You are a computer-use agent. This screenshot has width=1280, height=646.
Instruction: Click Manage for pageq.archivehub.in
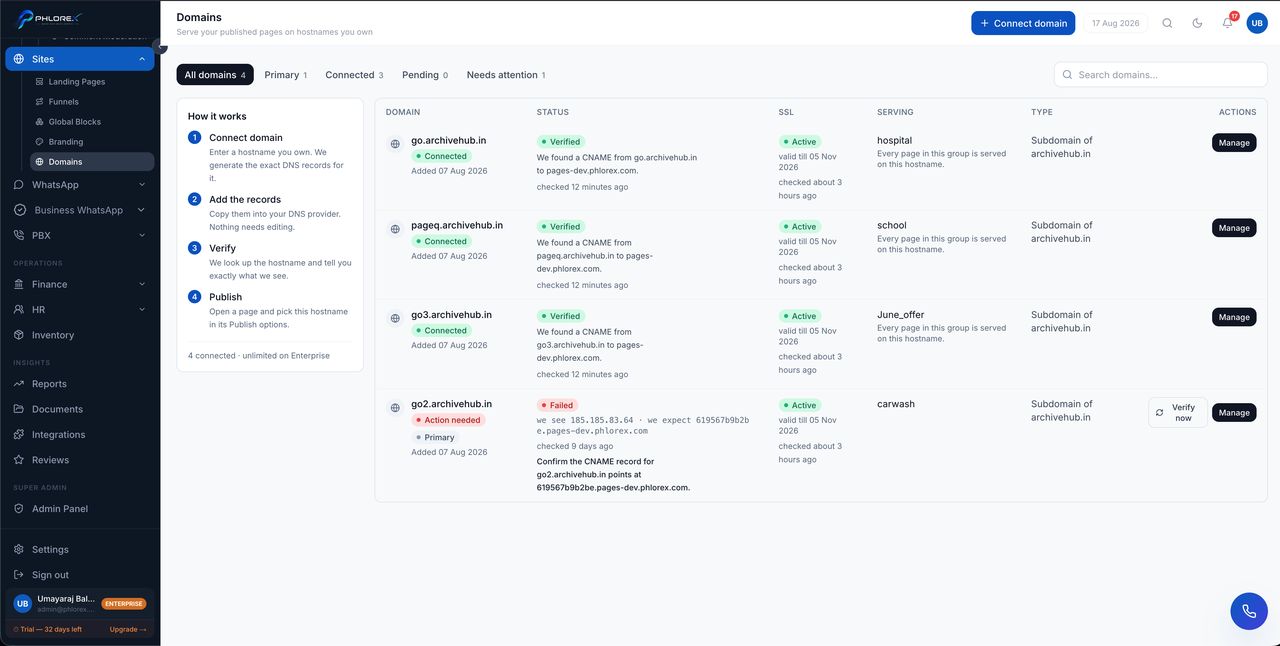coord(1234,228)
